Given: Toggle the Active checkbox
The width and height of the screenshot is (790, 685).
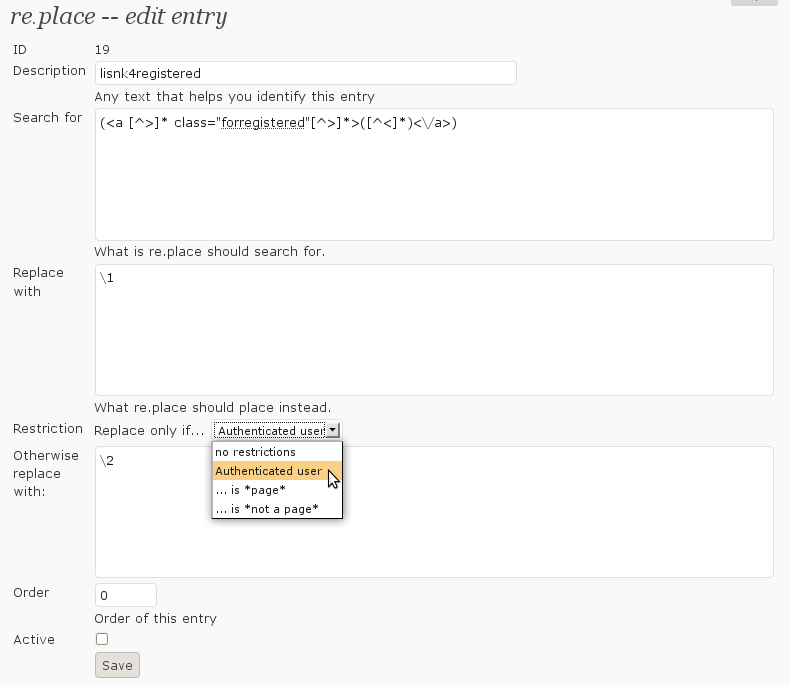Looking at the screenshot, I should [x=102, y=639].
